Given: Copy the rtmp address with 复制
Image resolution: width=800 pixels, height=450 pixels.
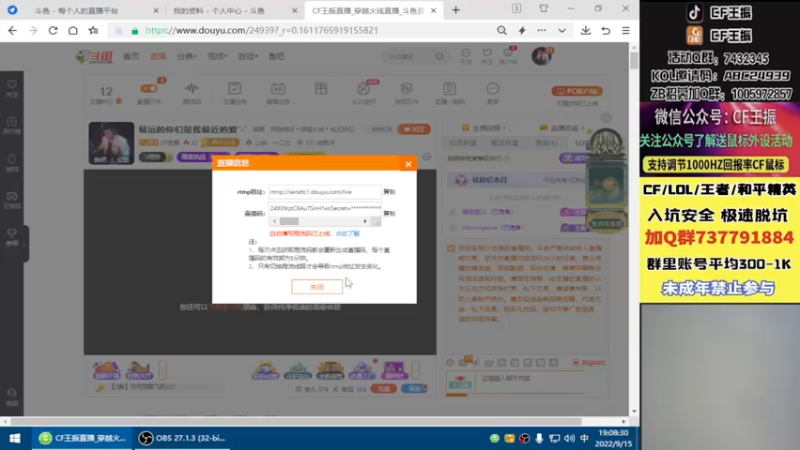Looking at the screenshot, I should pyautogui.click(x=389, y=192).
